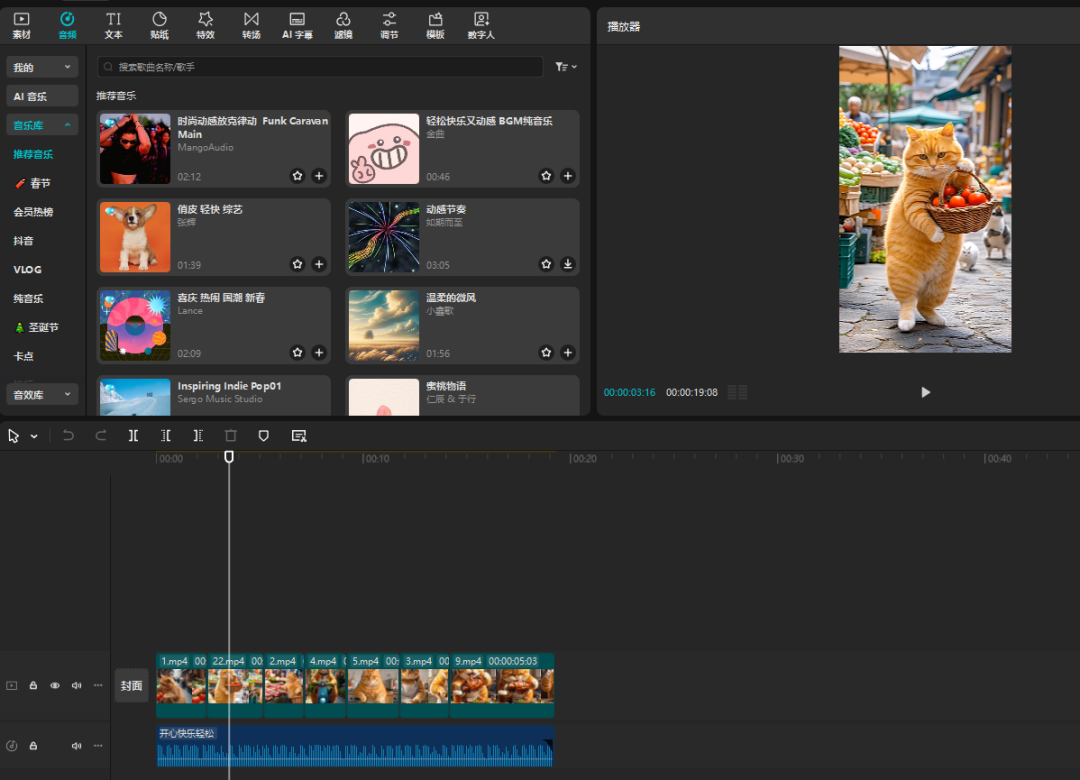
Task: Open the 抖音 music category
Action: [x=23, y=241]
